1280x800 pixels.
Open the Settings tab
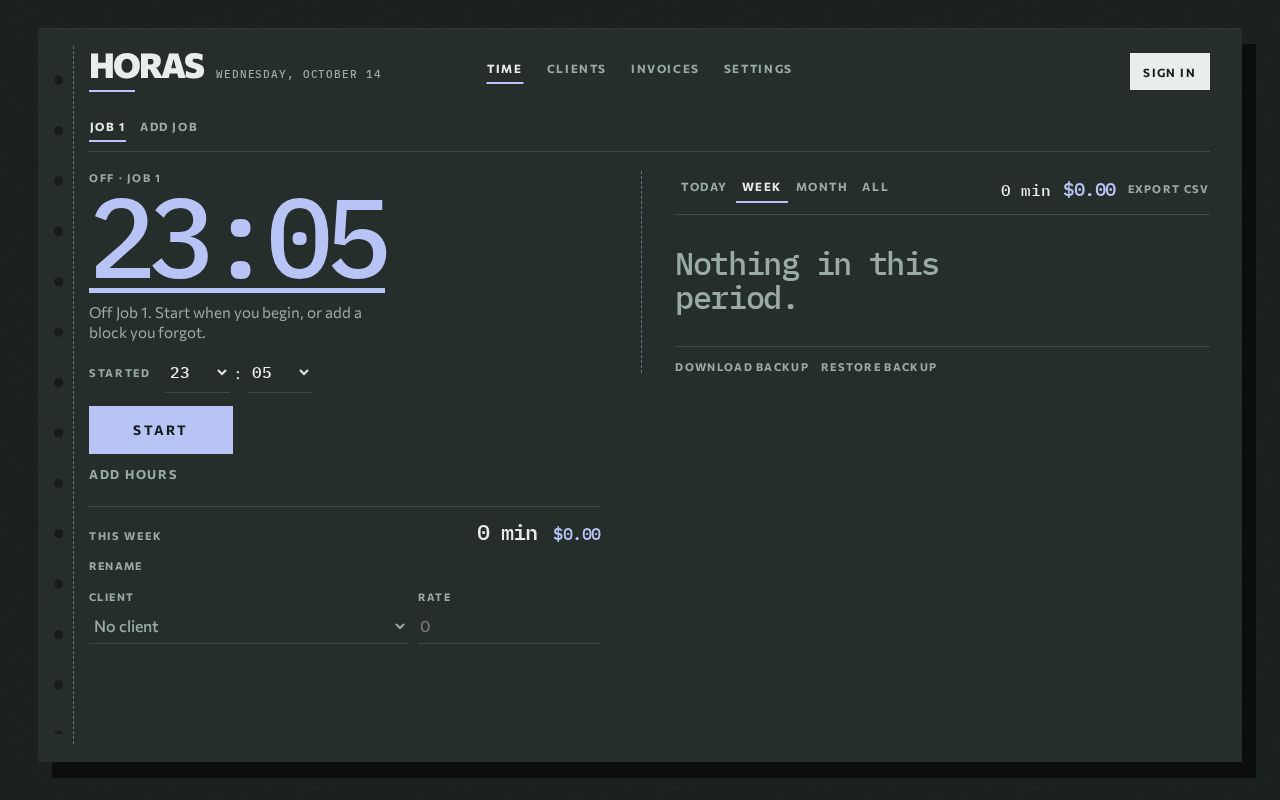758,69
